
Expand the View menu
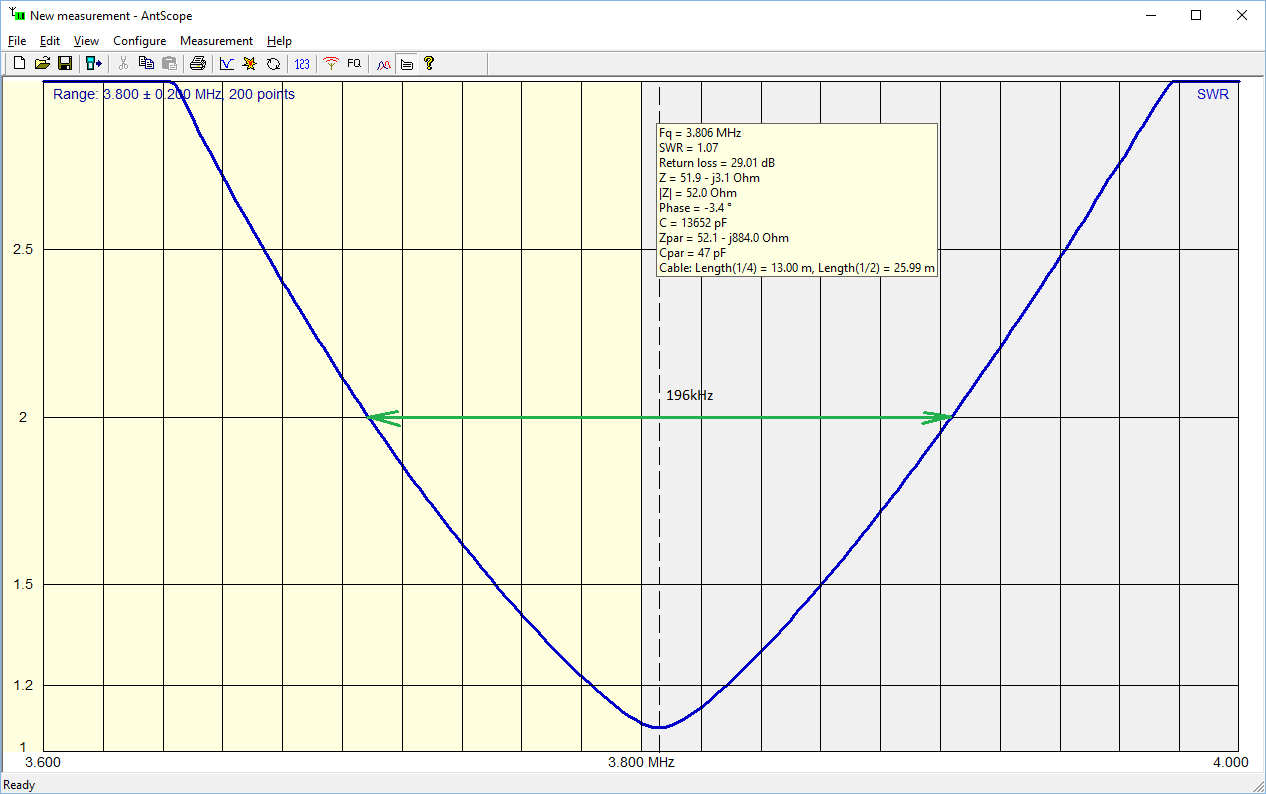tap(86, 41)
